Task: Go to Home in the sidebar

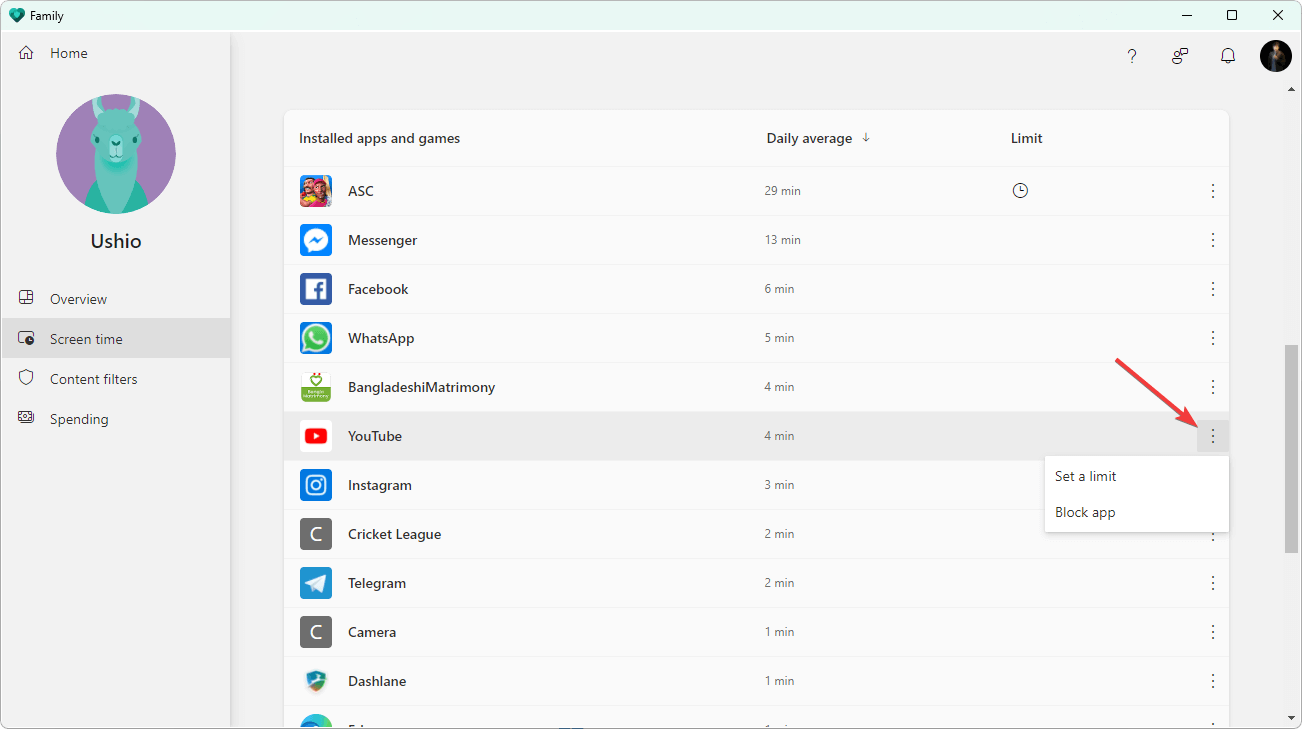Action: (x=116, y=53)
